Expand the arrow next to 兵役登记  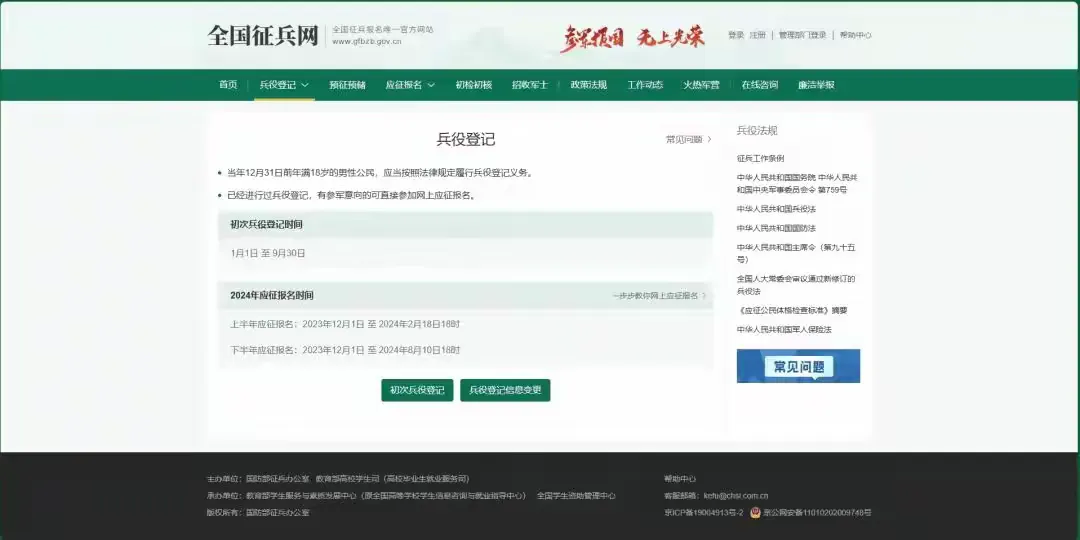304,85
